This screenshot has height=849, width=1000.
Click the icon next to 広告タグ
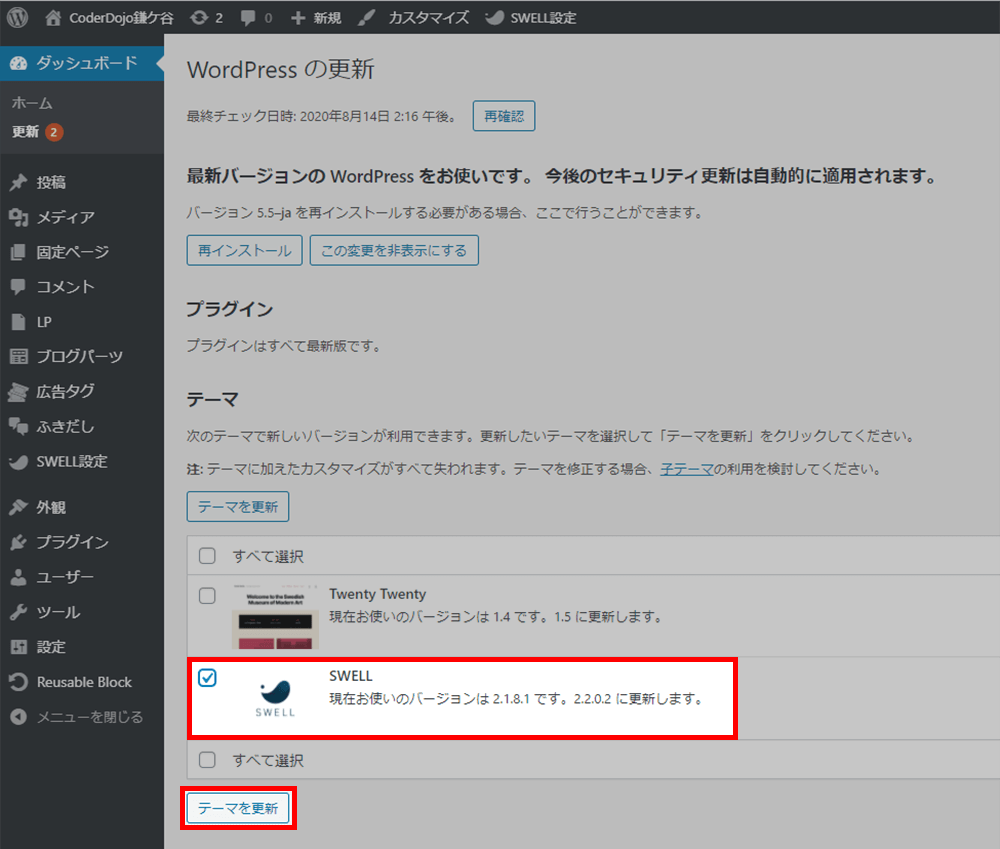point(18,392)
